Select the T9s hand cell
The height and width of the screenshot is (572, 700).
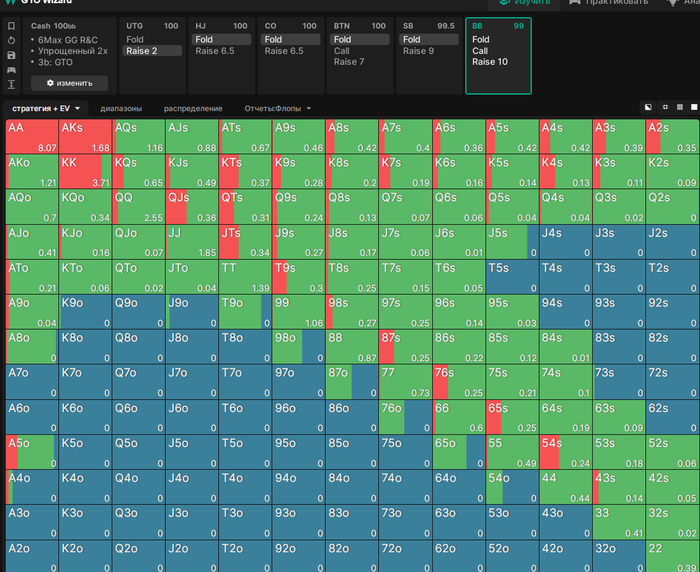pos(298,277)
